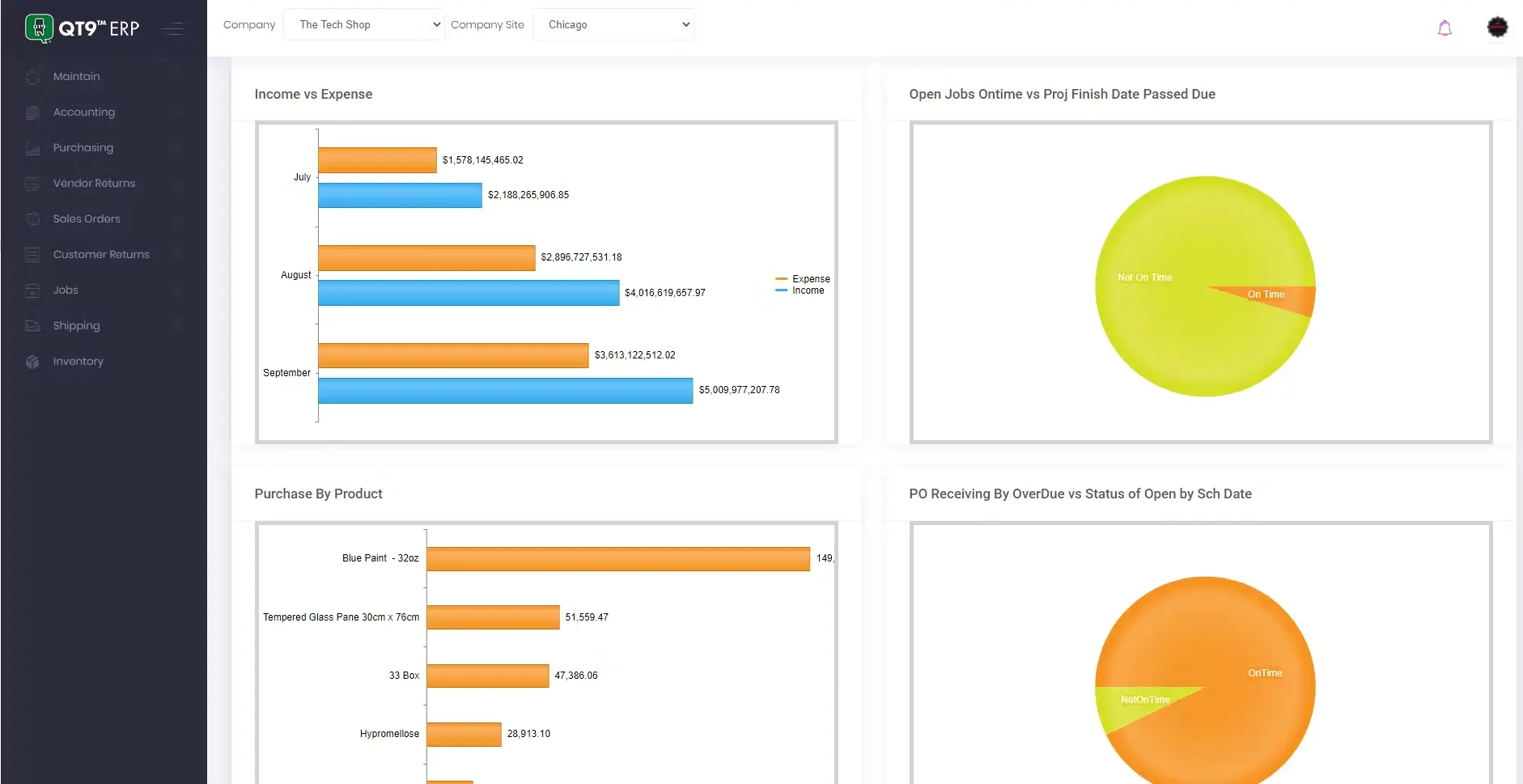Open the Maintain module icon in sidebar

coord(32,76)
